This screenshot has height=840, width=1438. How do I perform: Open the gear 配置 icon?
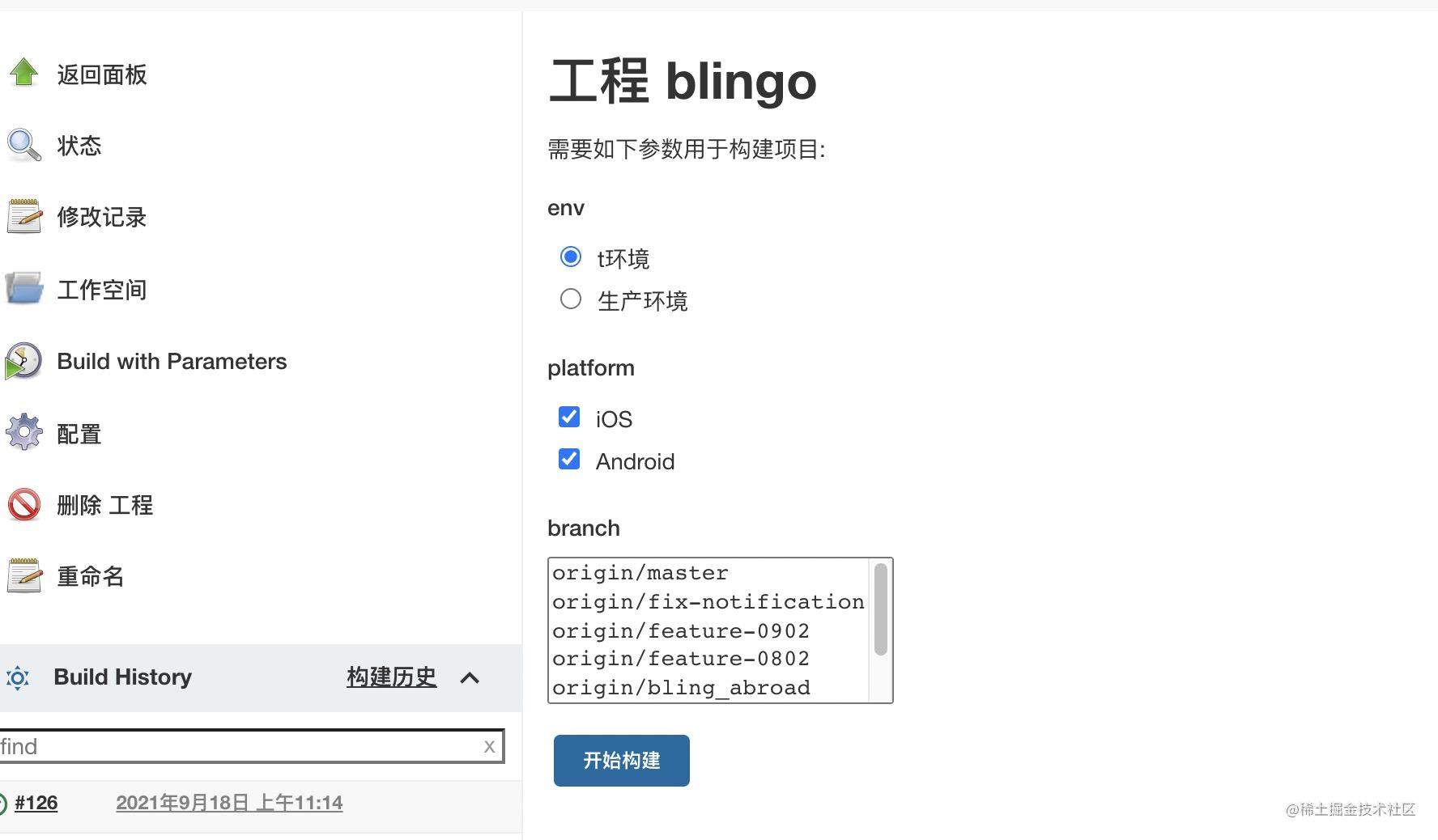24,432
